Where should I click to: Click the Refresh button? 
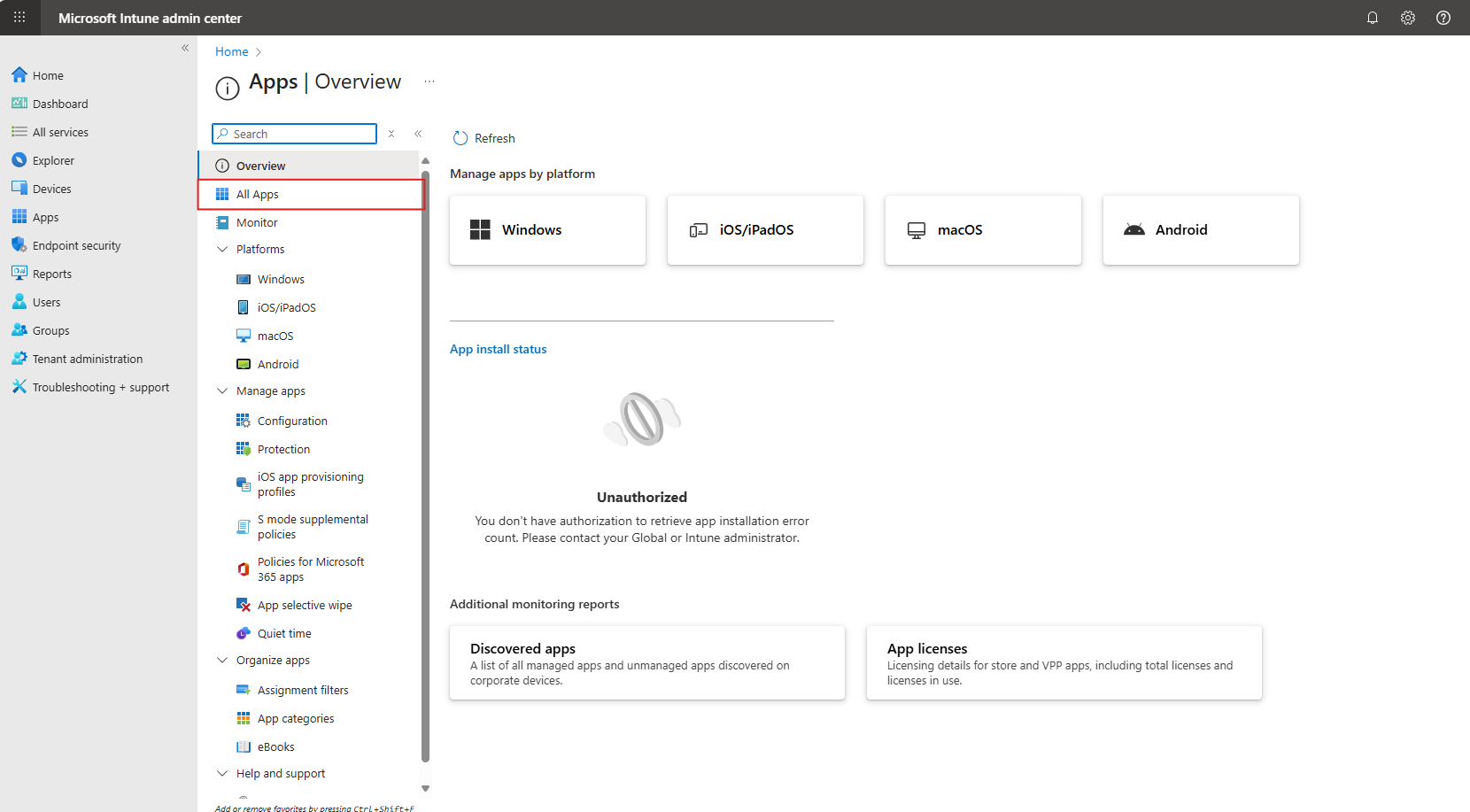484,138
